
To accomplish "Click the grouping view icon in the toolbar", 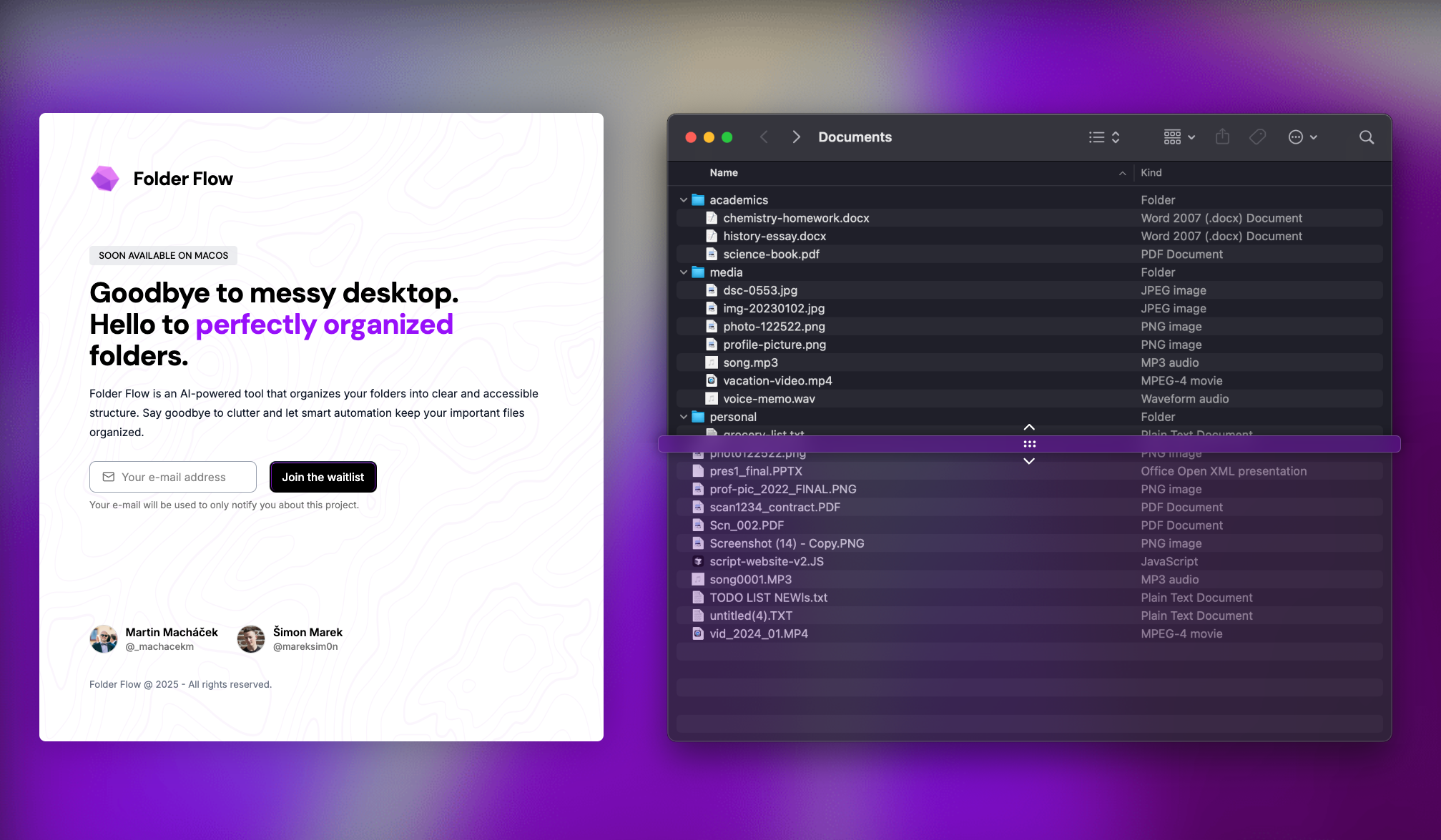I will point(1174,137).
